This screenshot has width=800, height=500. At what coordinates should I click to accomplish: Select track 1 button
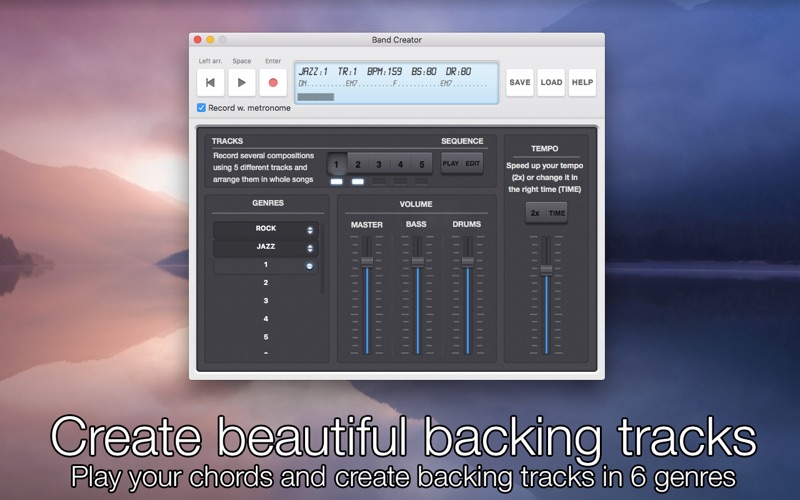point(336,164)
